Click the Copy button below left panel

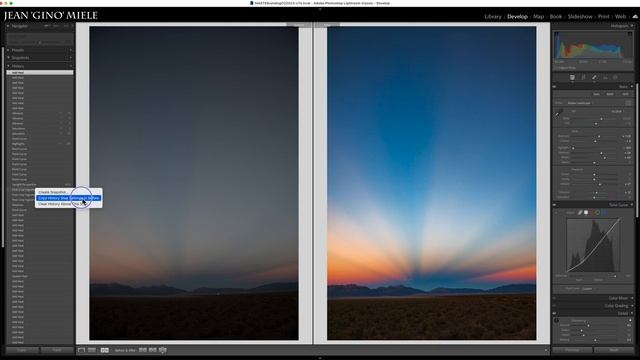(22, 350)
